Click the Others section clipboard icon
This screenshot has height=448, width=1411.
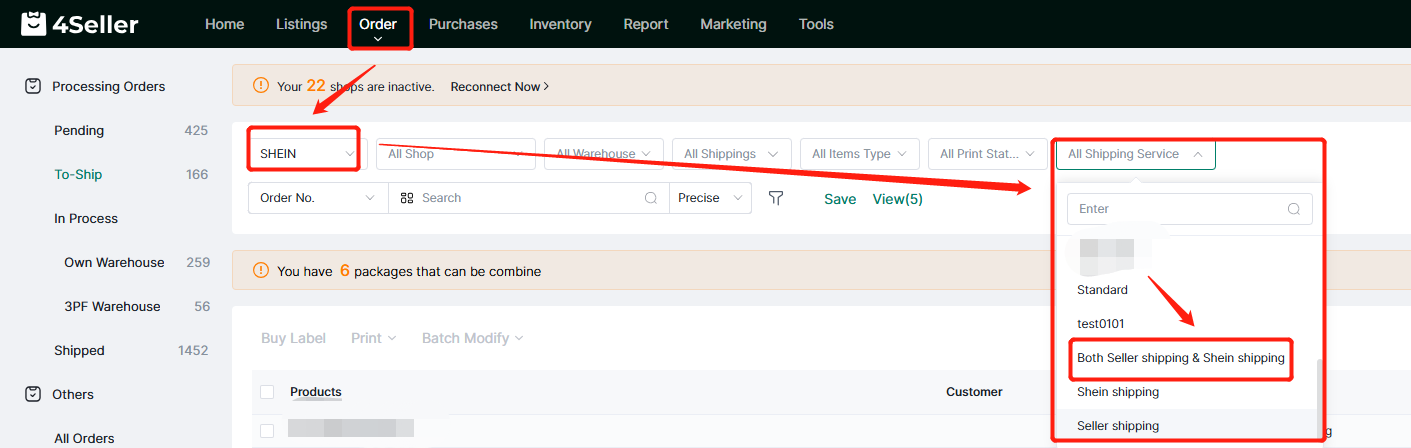33,395
